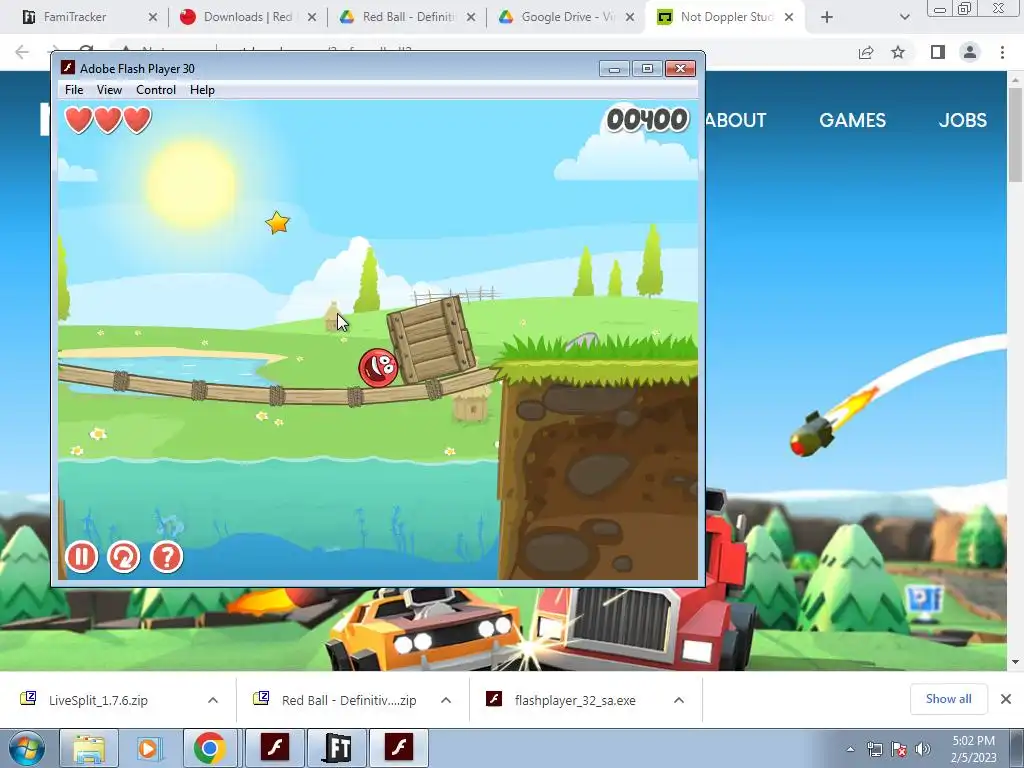Show hidden system tray icons
The height and width of the screenshot is (768, 1024).
pos(850,749)
